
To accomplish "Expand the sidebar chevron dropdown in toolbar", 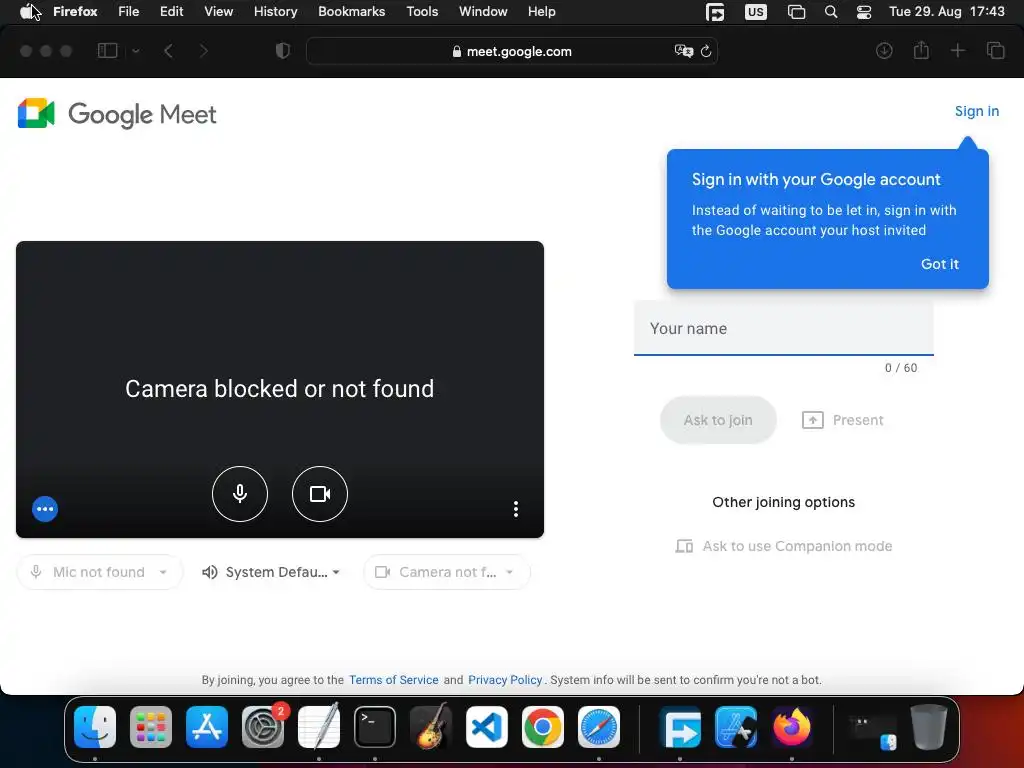I will [x=136, y=51].
